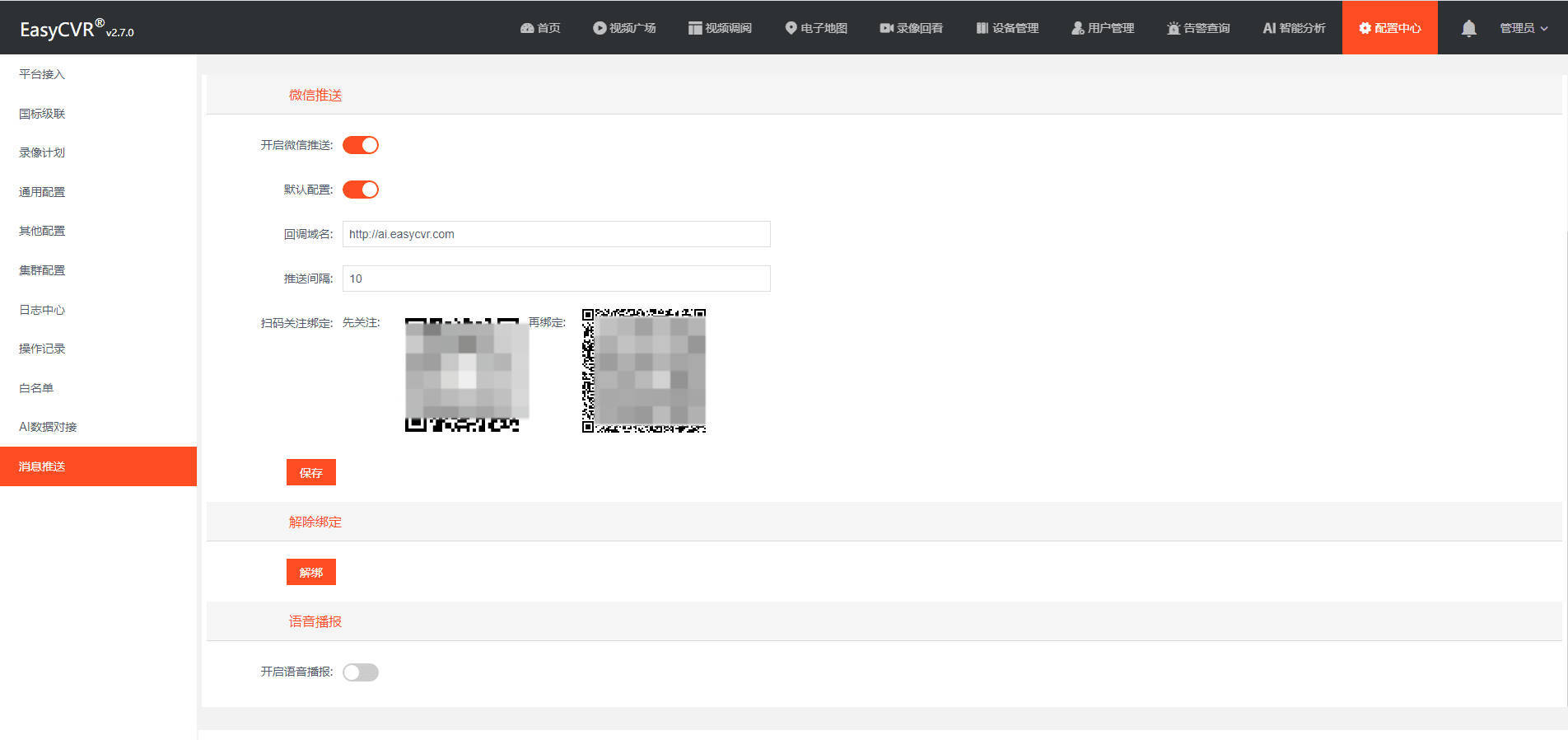Click the play icon beside 视频广场
Viewport: 1568px width, 740px height.
point(600,28)
